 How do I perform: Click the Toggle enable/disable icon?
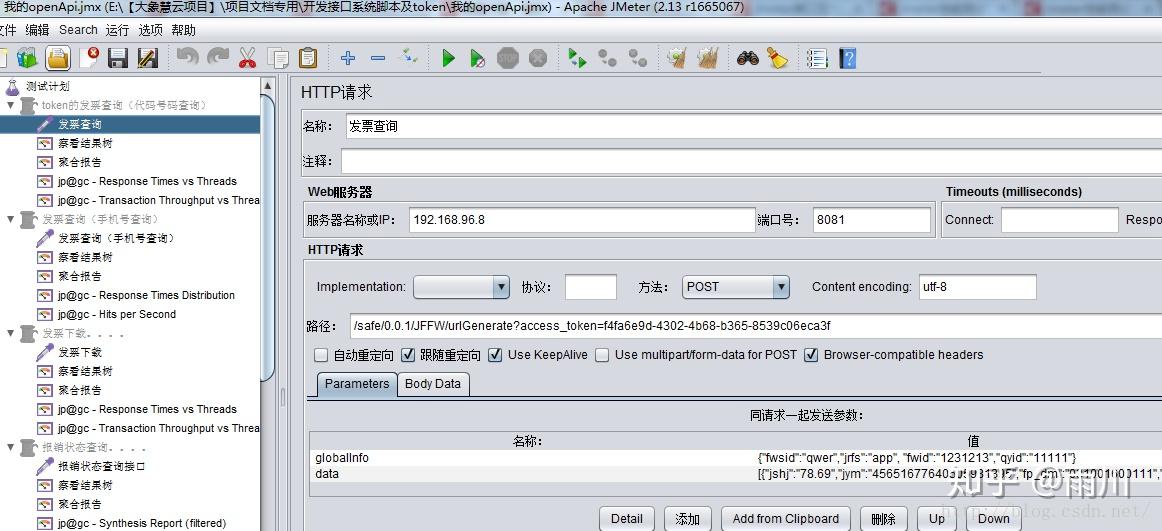[408, 56]
